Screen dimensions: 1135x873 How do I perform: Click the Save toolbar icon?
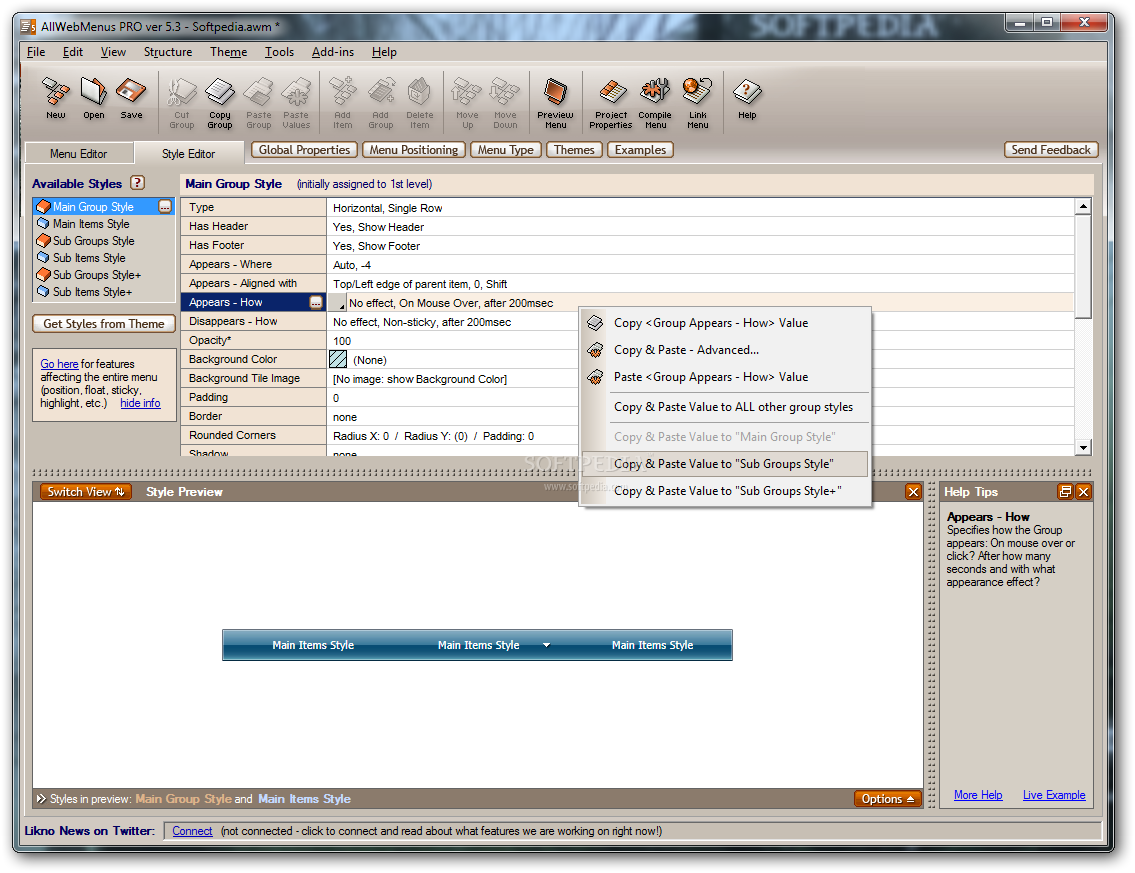pyautogui.click(x=131, y=98)
